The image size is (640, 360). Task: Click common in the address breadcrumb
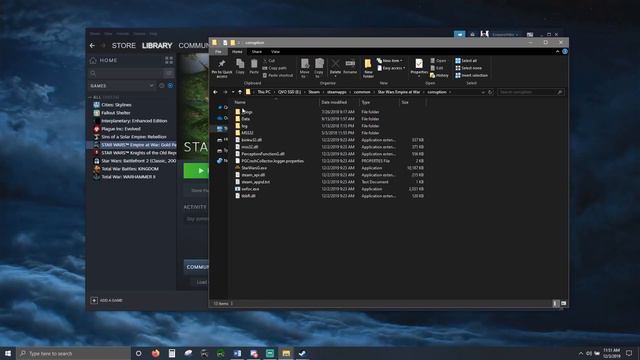362,92
